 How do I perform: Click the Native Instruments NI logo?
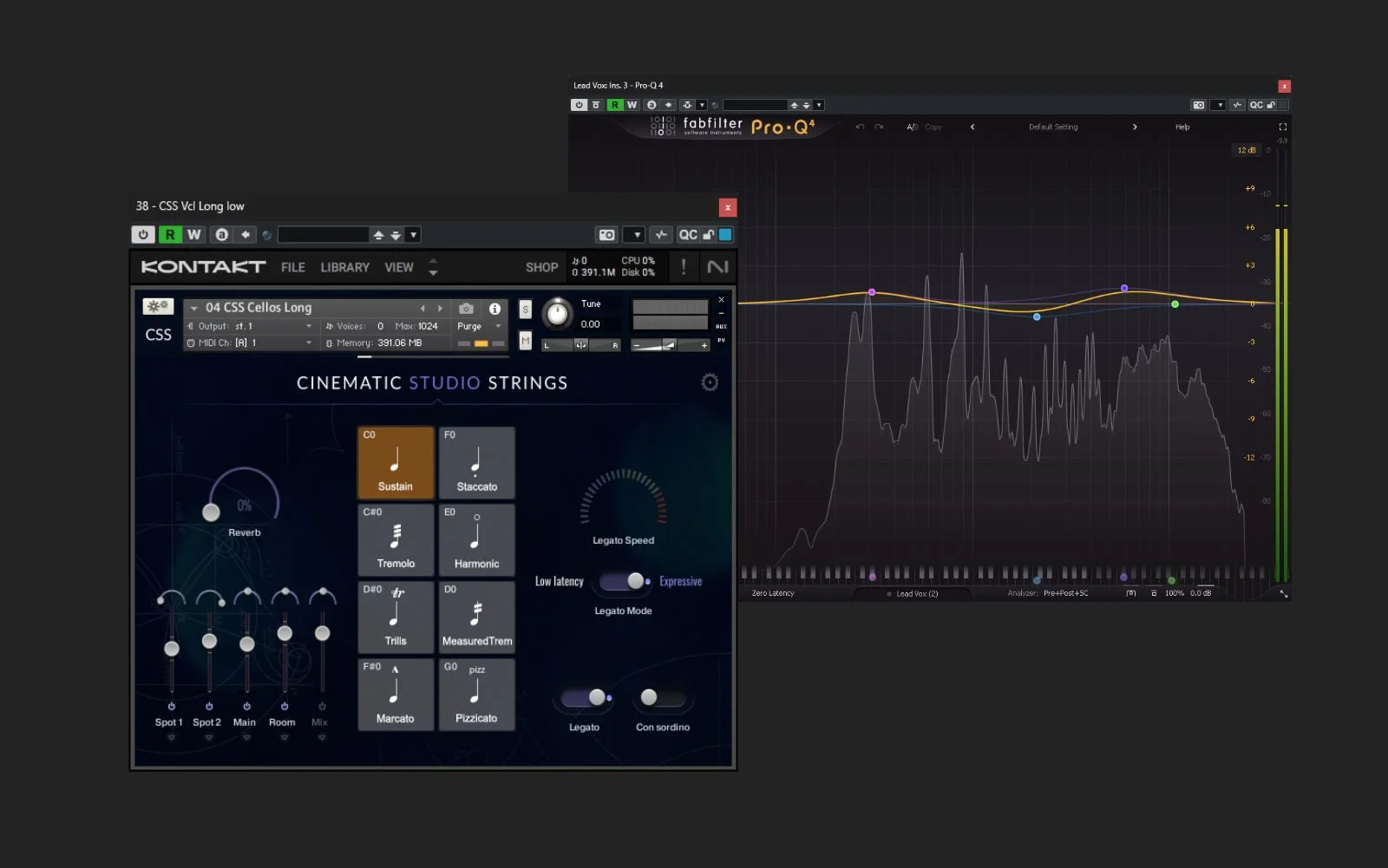[x=717, y=267]
